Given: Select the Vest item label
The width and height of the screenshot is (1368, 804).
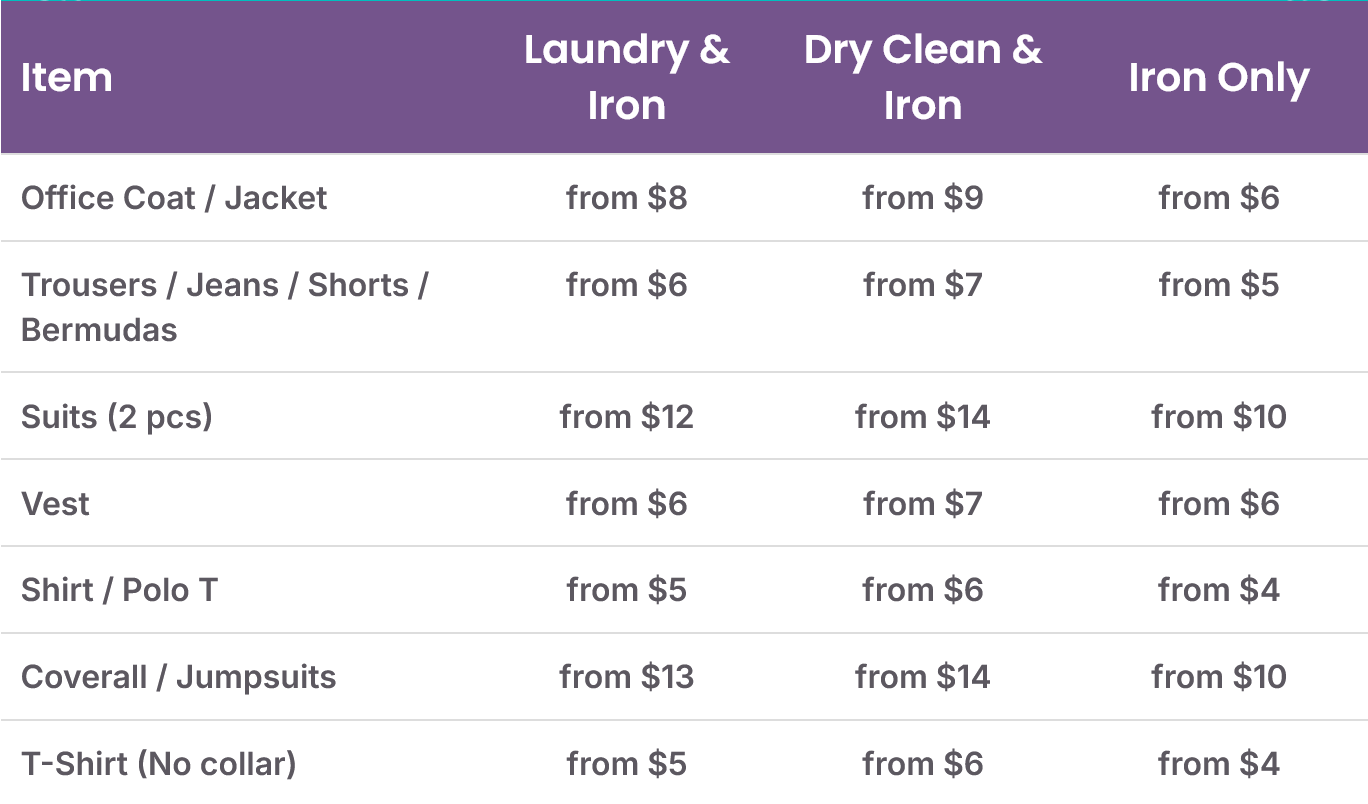Looking at the screenshot, I should click(x=55, y=503).
